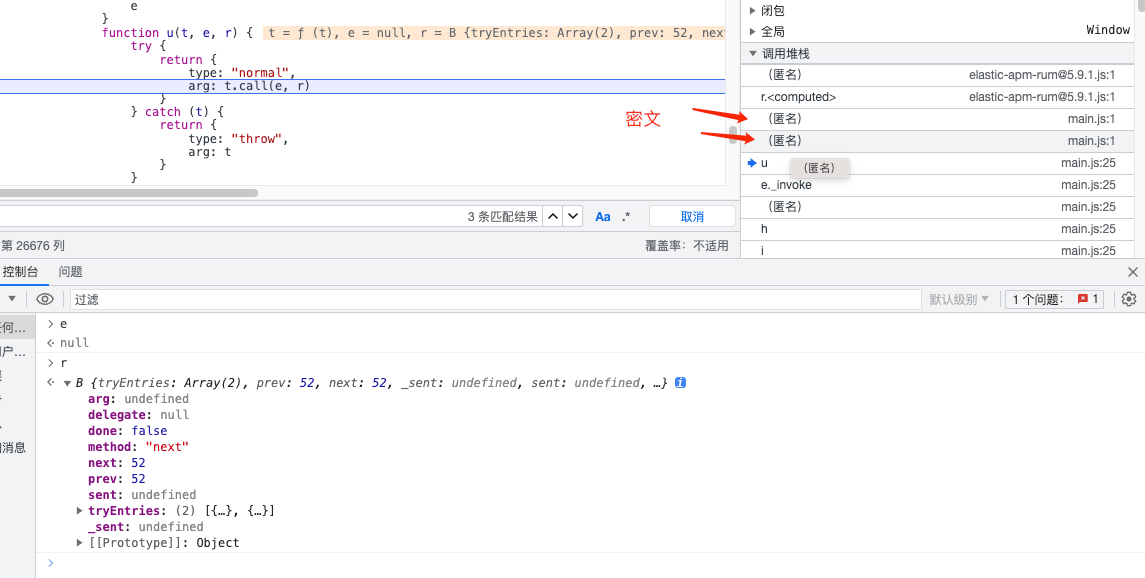Screen dimensions: 1145x578
Task: Collapse the 调用堆栈 section
Action: (x=753, y=53)
